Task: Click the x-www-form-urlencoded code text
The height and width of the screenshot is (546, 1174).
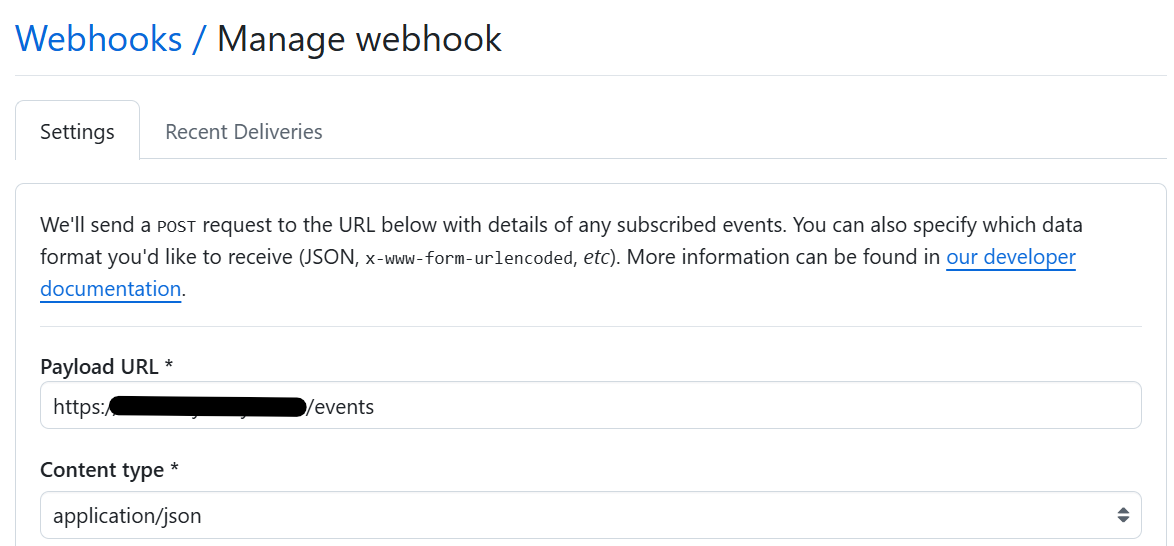Action: pyautogui.click(x=469, y=257)
